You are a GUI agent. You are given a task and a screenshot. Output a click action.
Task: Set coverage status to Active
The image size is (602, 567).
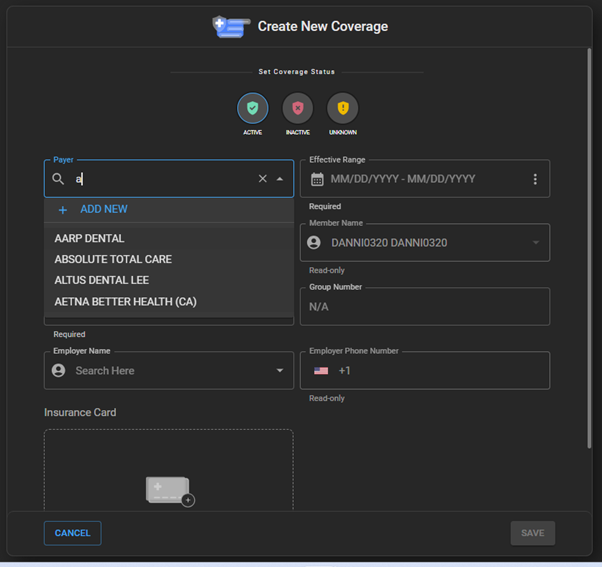(x=252, y=108)
